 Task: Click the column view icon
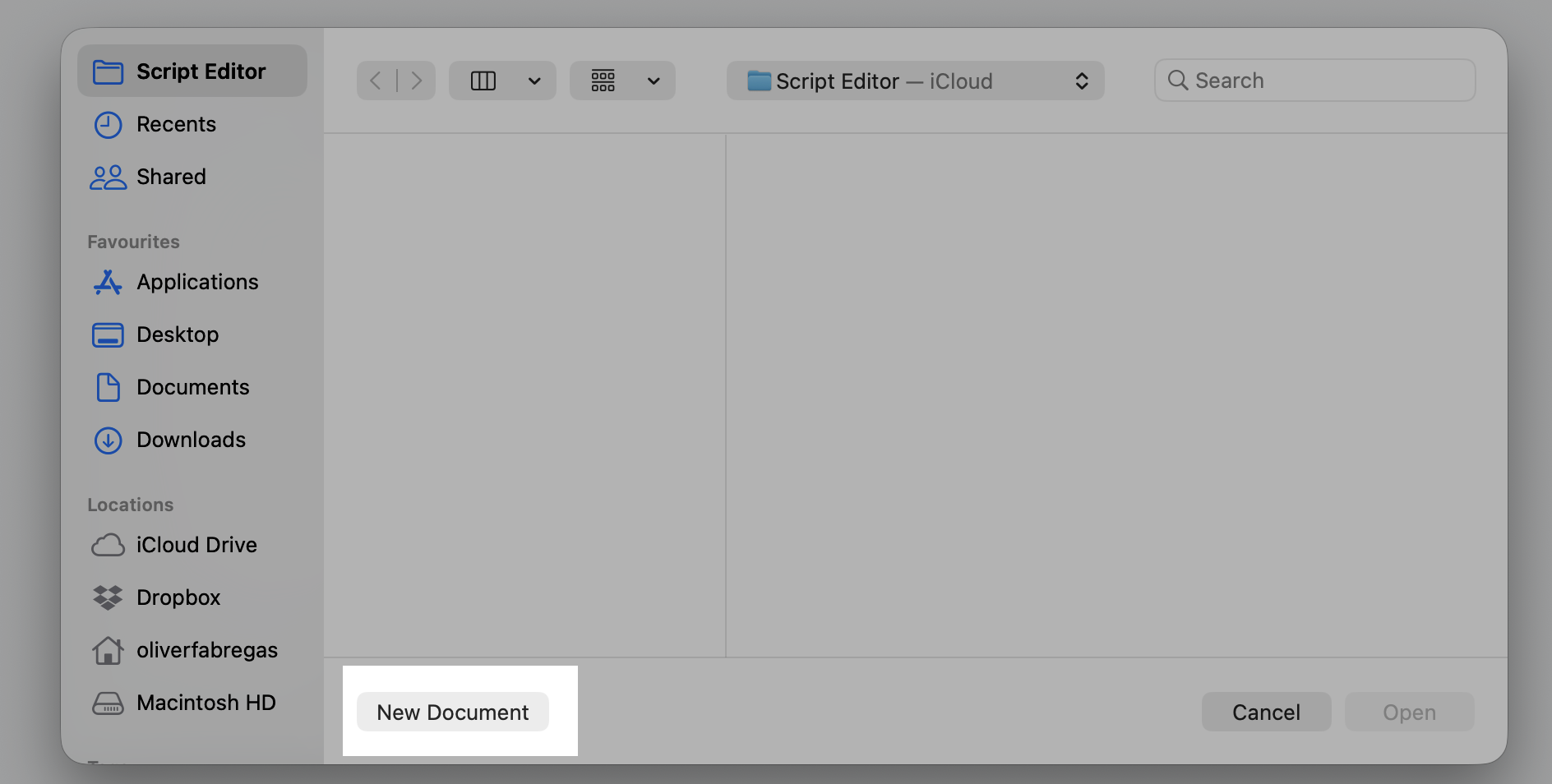point(483,81)
